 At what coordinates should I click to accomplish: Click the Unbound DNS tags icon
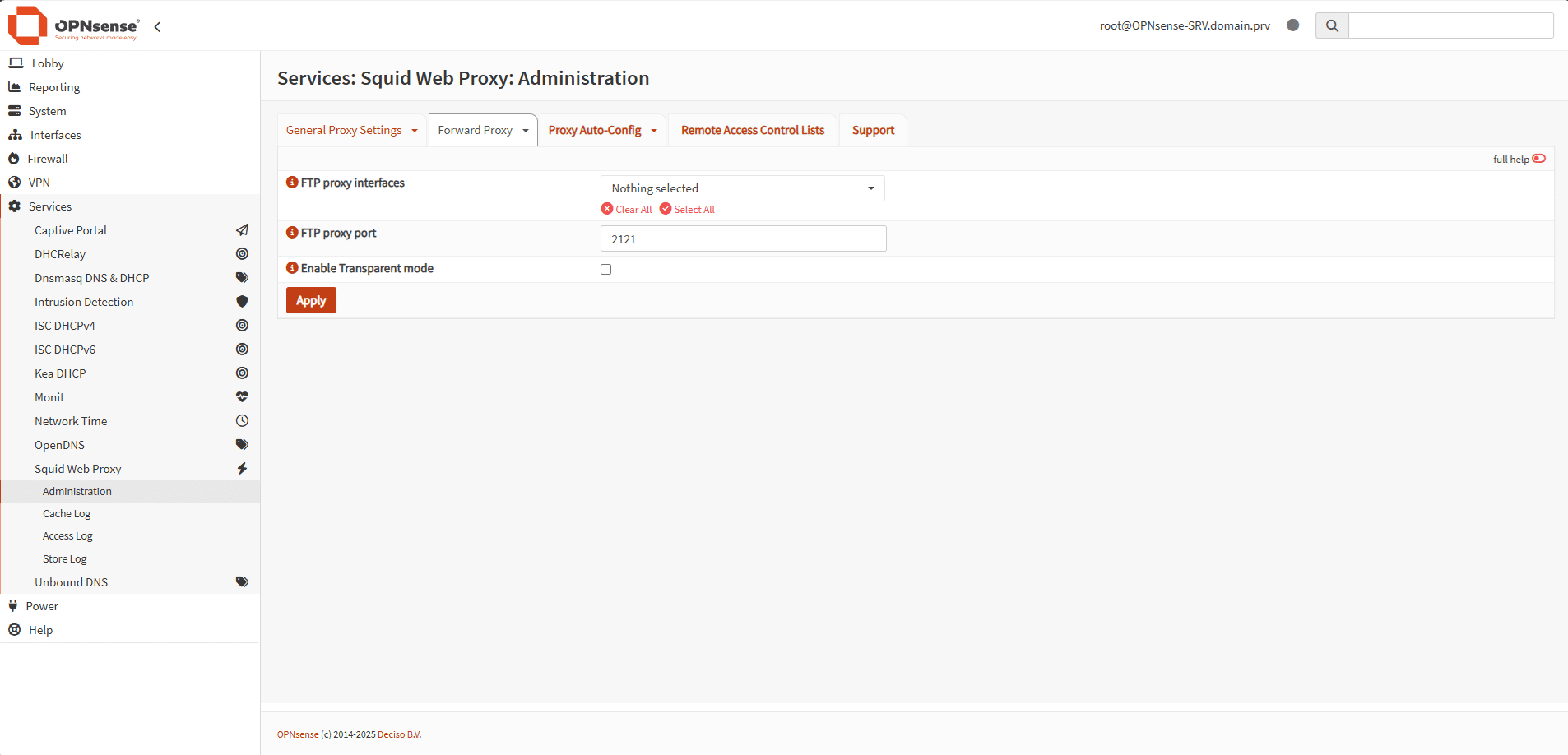[x=242, y=582]
